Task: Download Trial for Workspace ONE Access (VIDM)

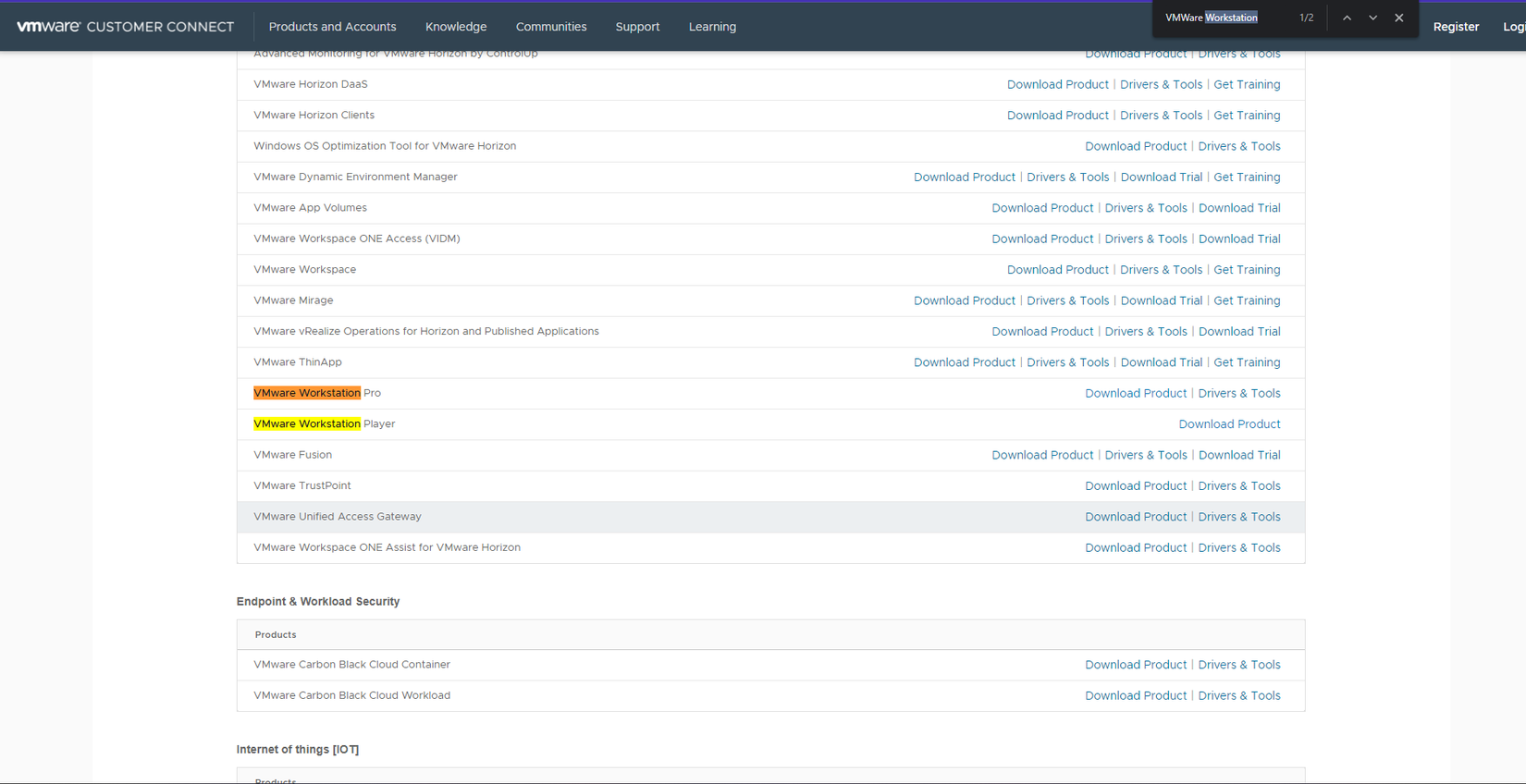Action: [x=1239, y=239]
